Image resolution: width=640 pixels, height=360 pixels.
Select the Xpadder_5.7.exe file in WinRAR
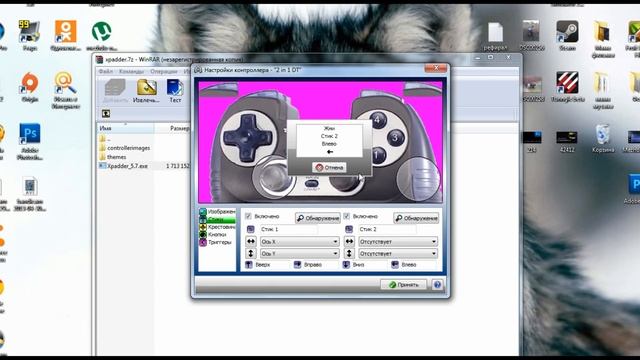click(x=123, y=166)
